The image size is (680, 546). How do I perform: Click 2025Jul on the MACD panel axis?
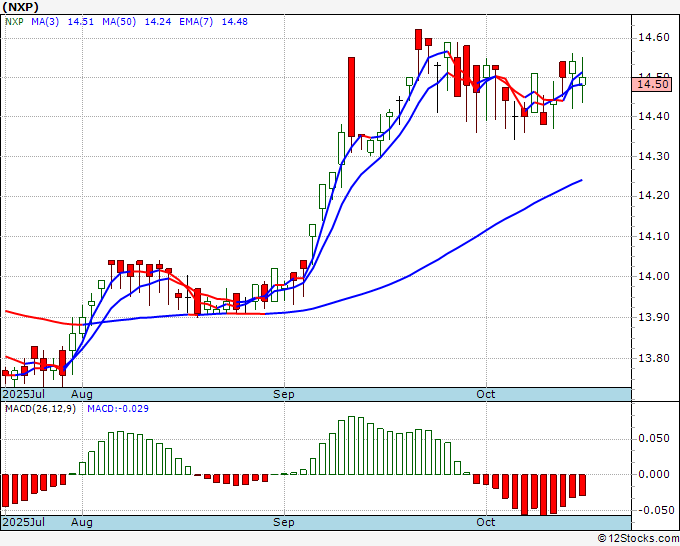click(x=24, y=522)
